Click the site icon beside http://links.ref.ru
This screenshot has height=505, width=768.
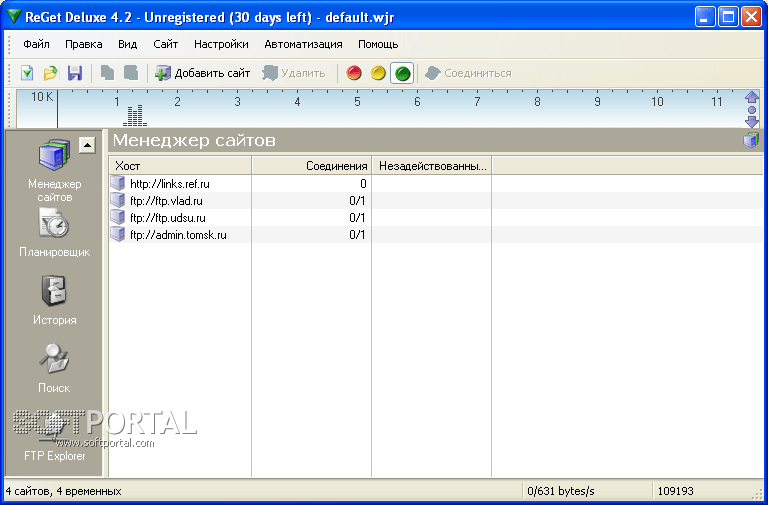point(118,183)
